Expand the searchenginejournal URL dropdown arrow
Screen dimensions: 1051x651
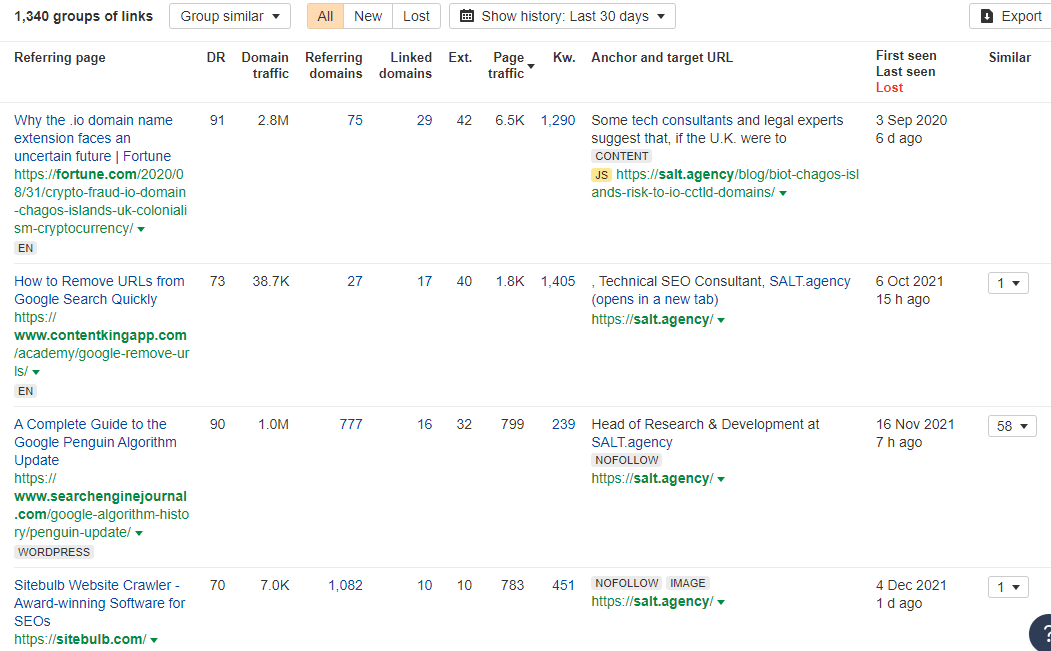tap(139, 534)
